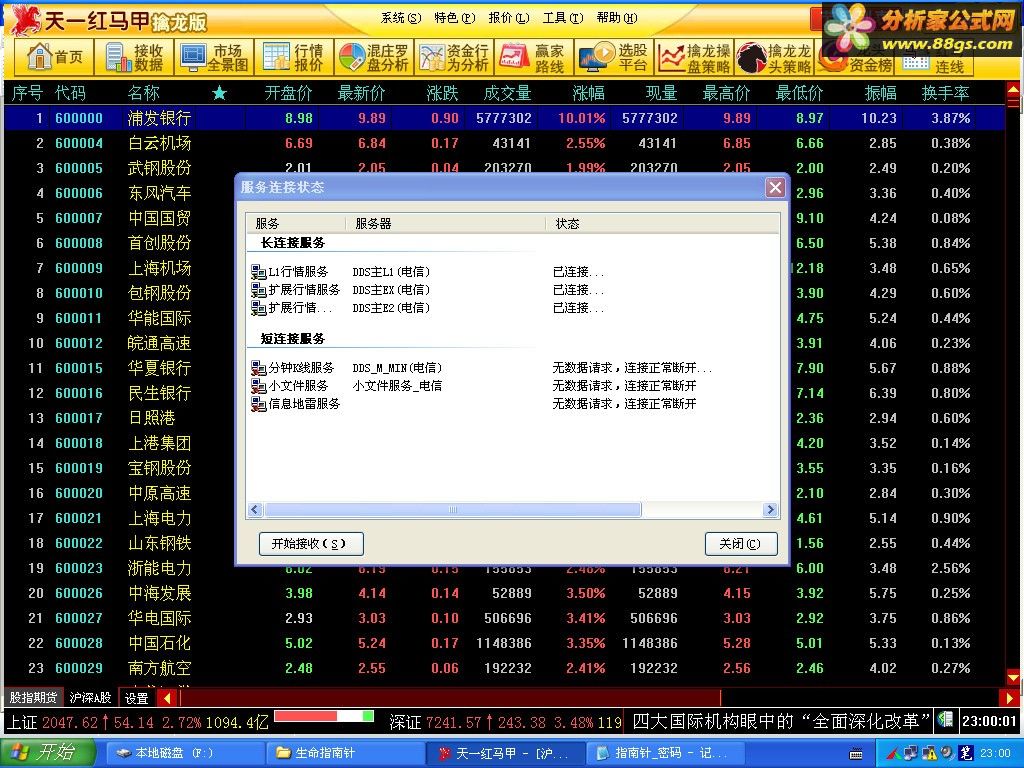Click the 深证 7241.57 index status entry

[x=505, y=722]
